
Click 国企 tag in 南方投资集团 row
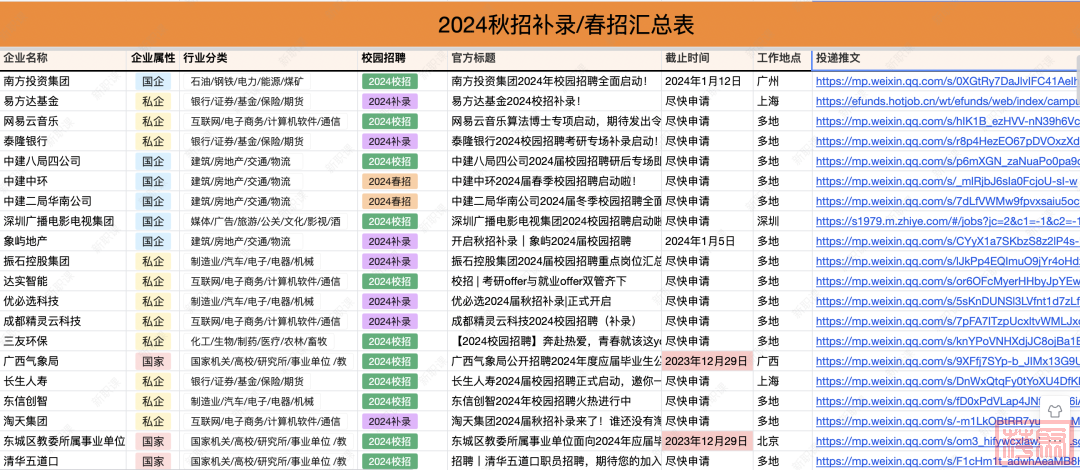coord(153,81)
